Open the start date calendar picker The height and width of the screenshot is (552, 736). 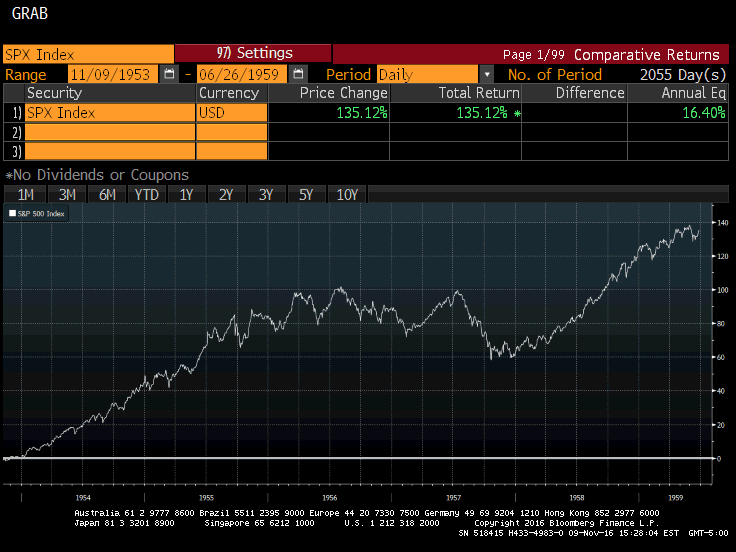[169, 74]
